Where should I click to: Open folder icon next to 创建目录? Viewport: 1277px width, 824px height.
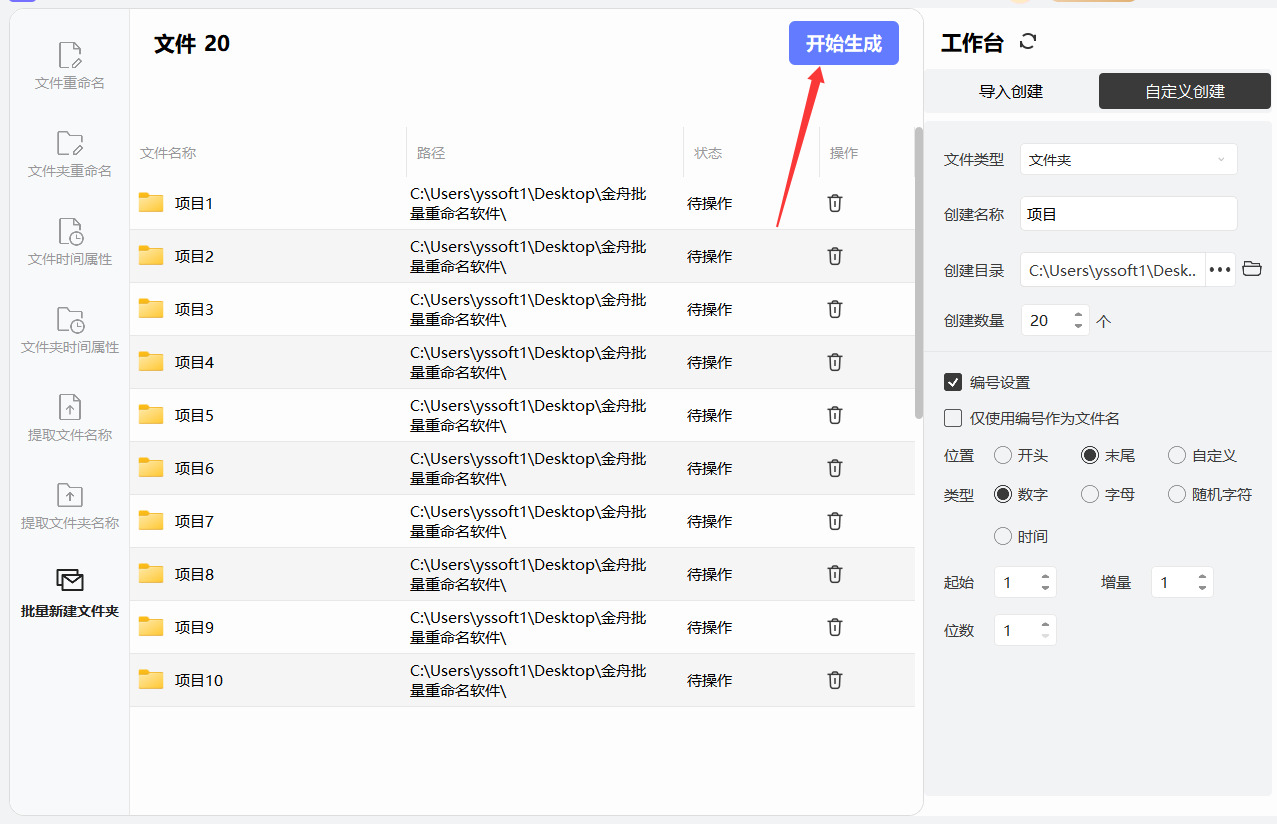click(1252, 269)
